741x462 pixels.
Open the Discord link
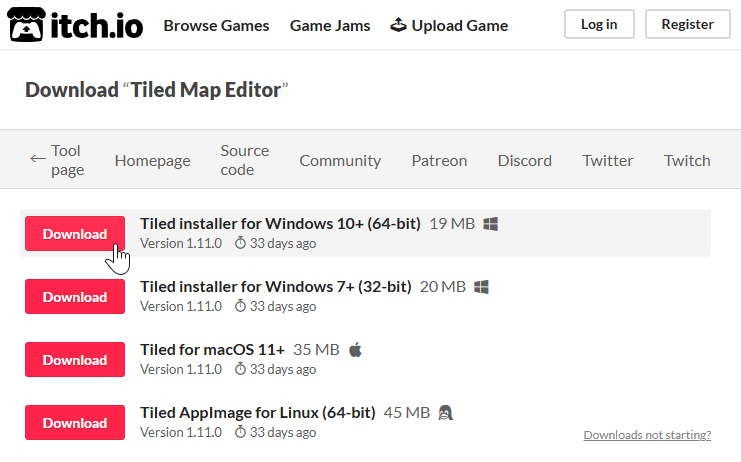(525, 161)
